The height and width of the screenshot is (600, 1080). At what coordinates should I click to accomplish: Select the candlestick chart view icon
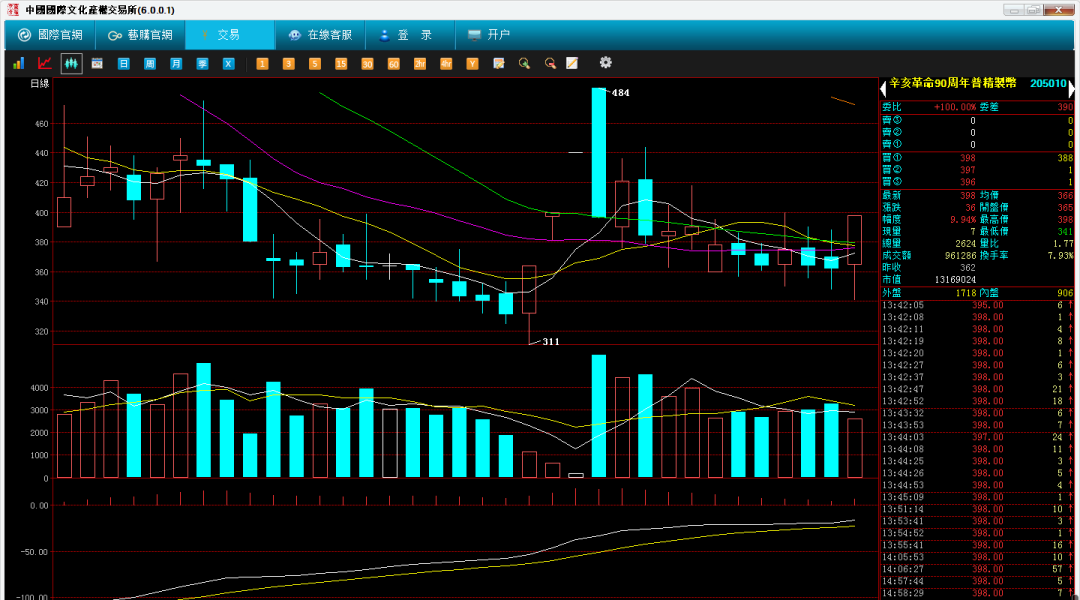point(71,63)
